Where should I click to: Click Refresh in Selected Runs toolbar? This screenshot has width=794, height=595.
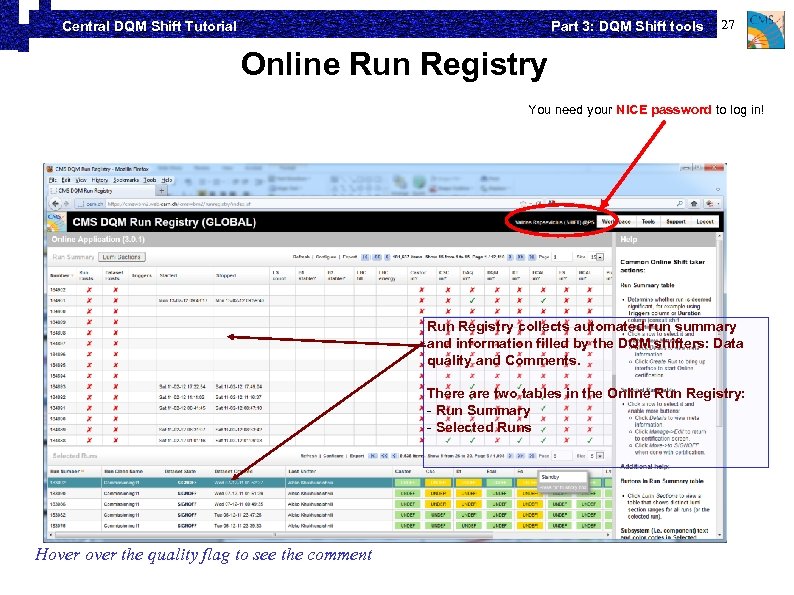tap(308, 456)
